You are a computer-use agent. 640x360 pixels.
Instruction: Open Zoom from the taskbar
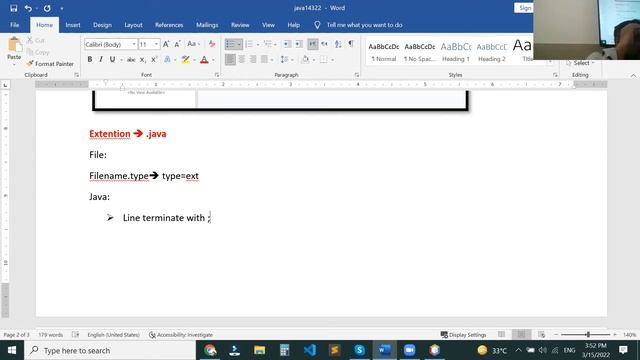[409, 350]
